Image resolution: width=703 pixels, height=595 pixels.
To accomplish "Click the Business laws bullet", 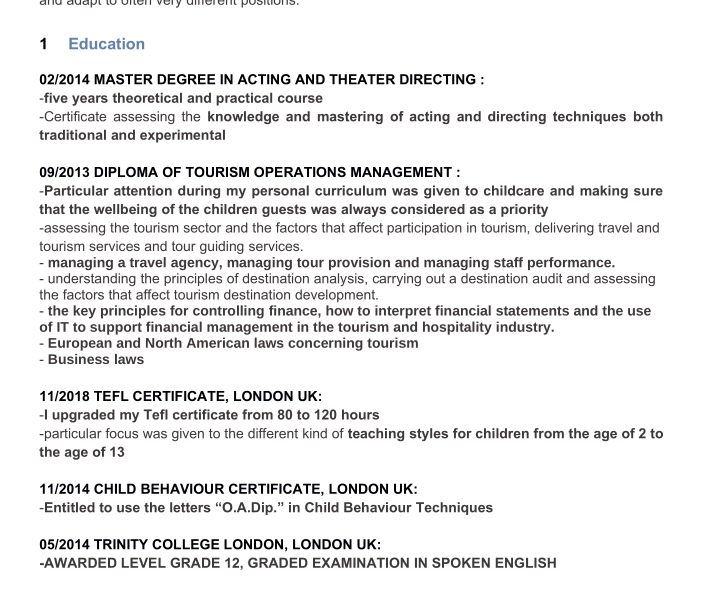I will [x=93, y=359].
